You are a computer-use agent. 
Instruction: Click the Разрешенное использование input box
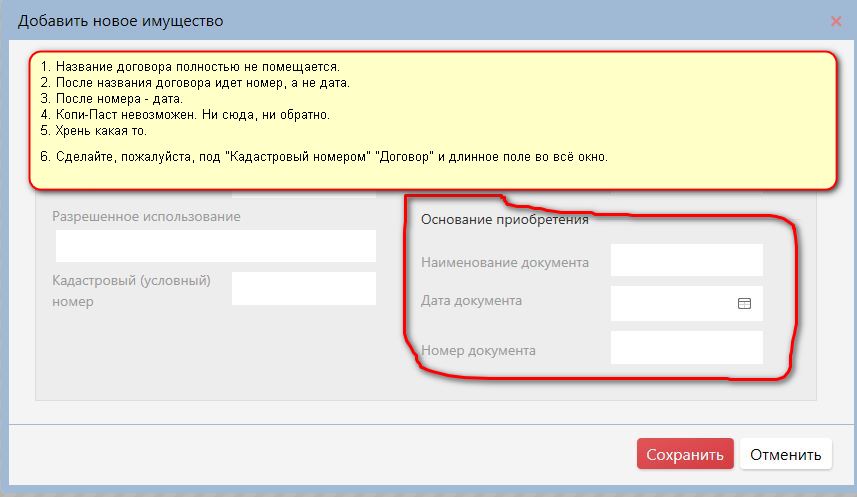215,246
